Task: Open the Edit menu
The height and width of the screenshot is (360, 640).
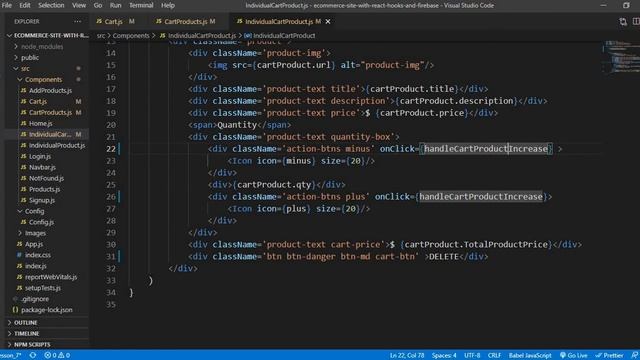Action: pos(25,5)
